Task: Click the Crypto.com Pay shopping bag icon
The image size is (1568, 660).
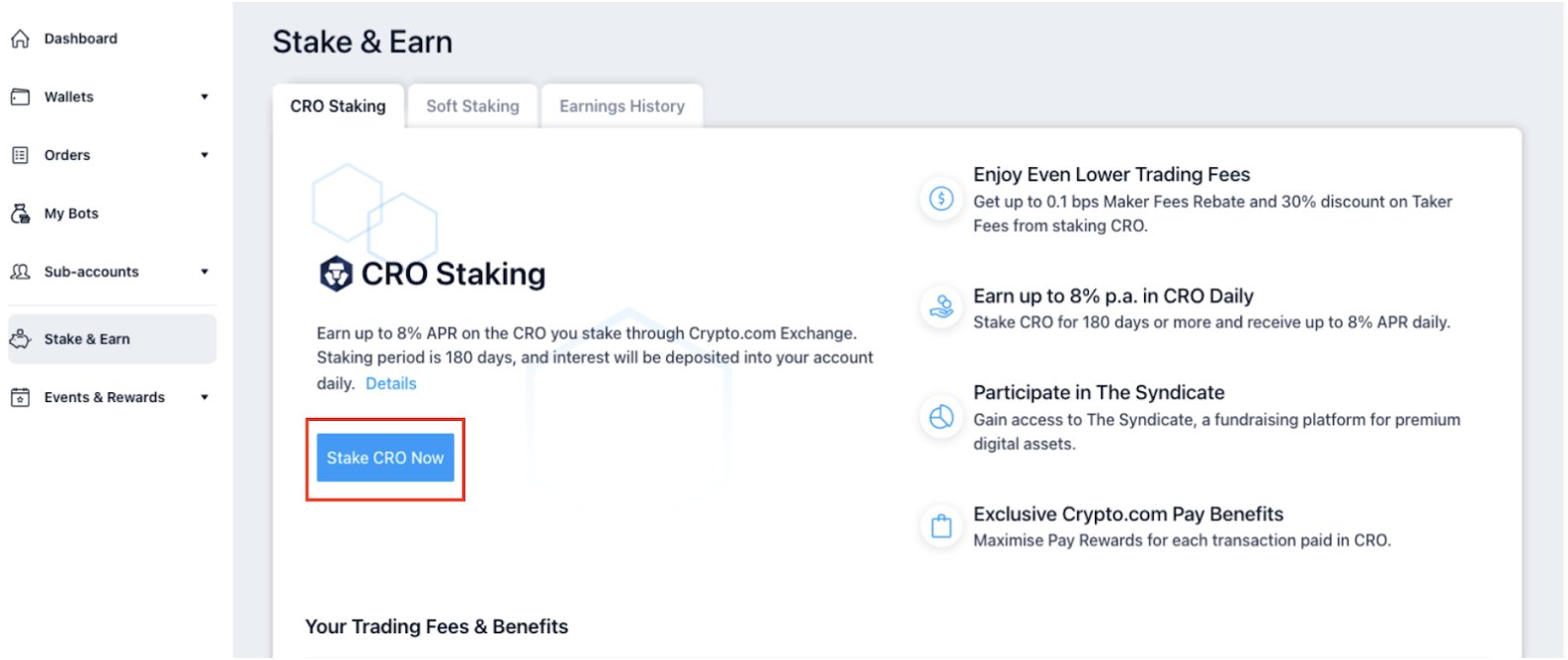Action: (x=942, y=526)
